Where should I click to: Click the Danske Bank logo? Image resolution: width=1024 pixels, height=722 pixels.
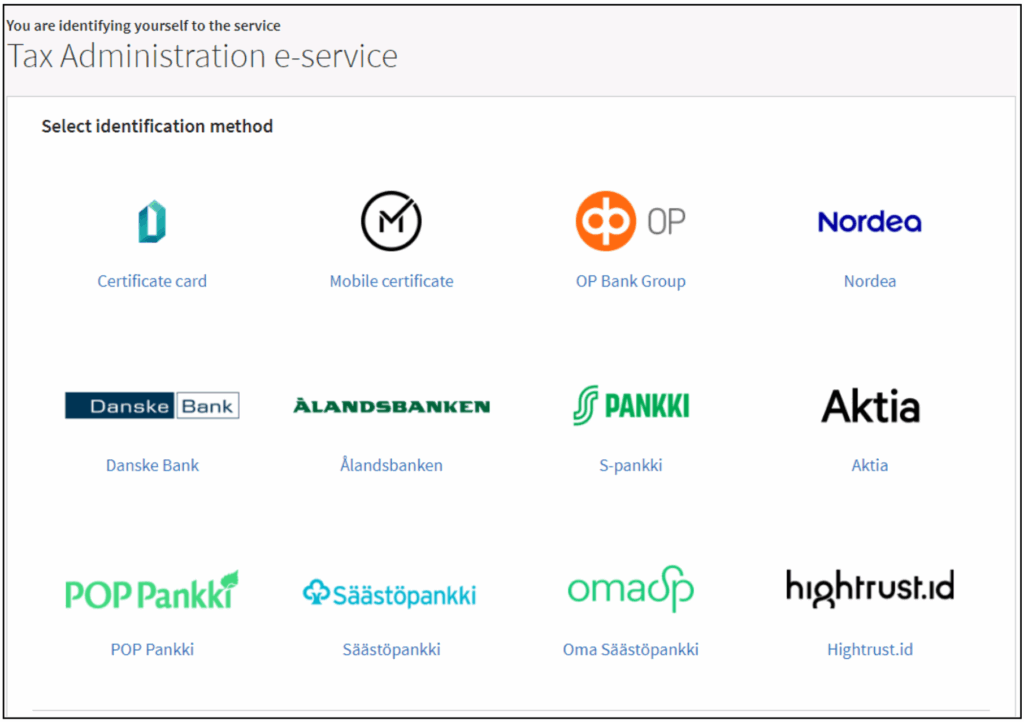(x=152, y=405)
